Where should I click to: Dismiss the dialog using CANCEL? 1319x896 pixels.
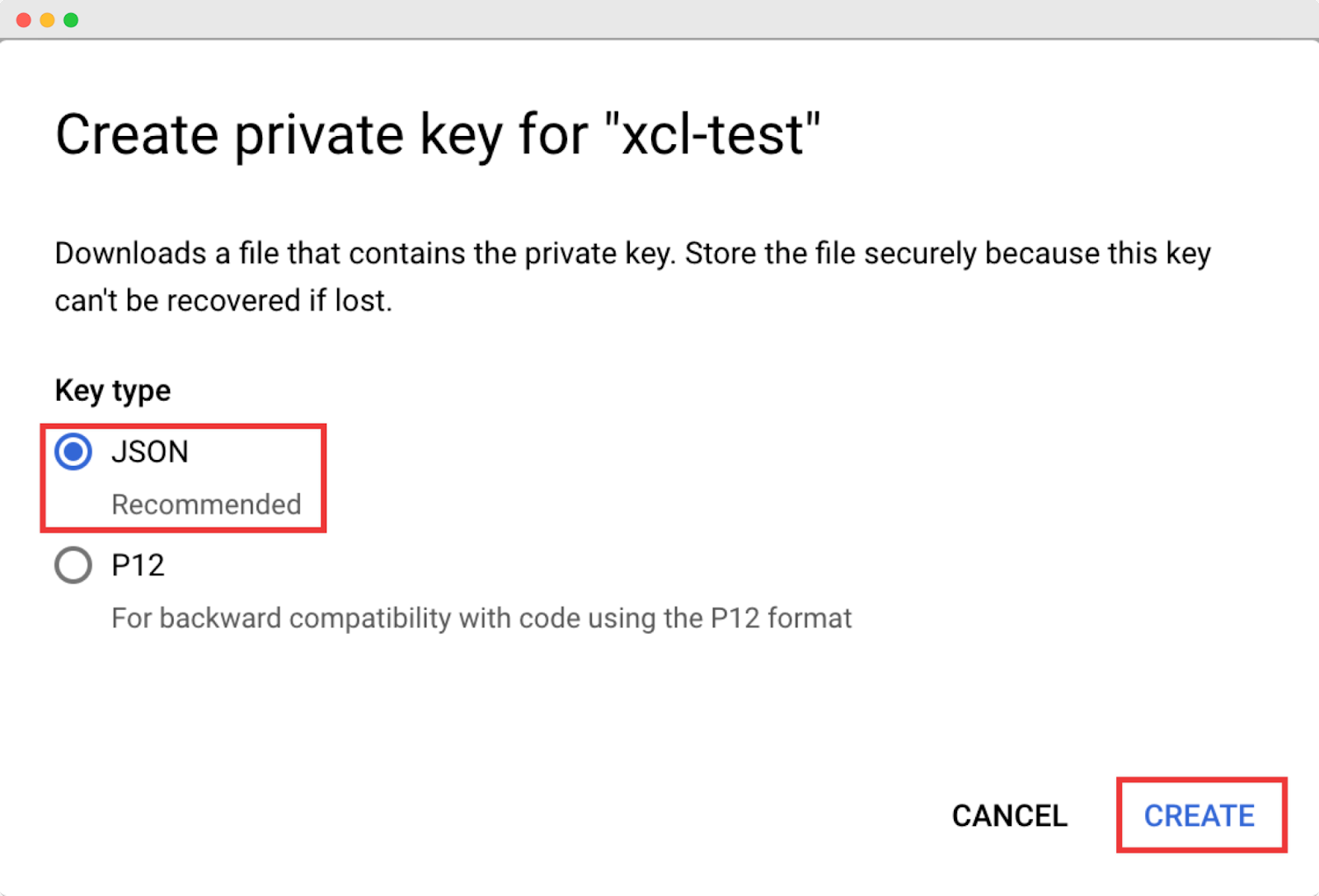[x=1009, y=816]
